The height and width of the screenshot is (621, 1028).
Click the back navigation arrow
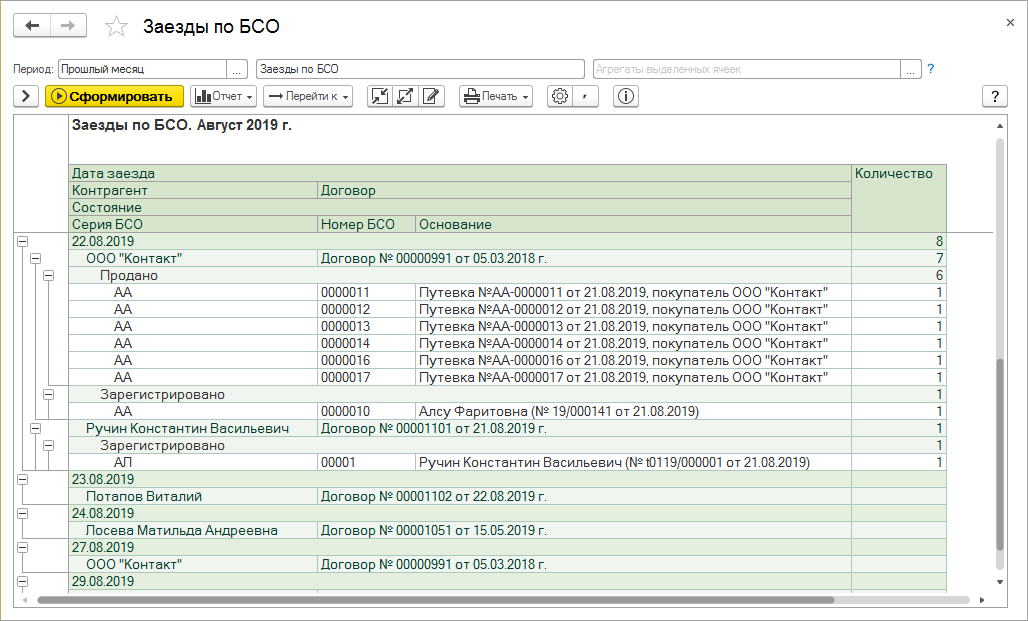(x=31, y=26)
